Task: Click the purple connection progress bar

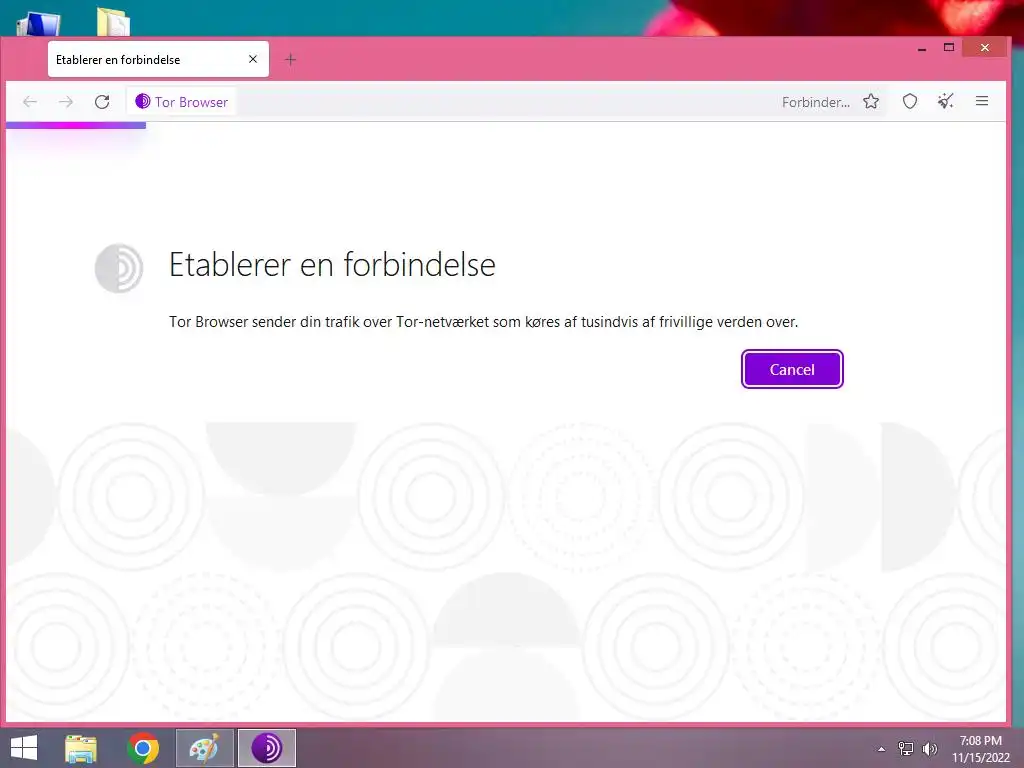Action: pos(76,125)
